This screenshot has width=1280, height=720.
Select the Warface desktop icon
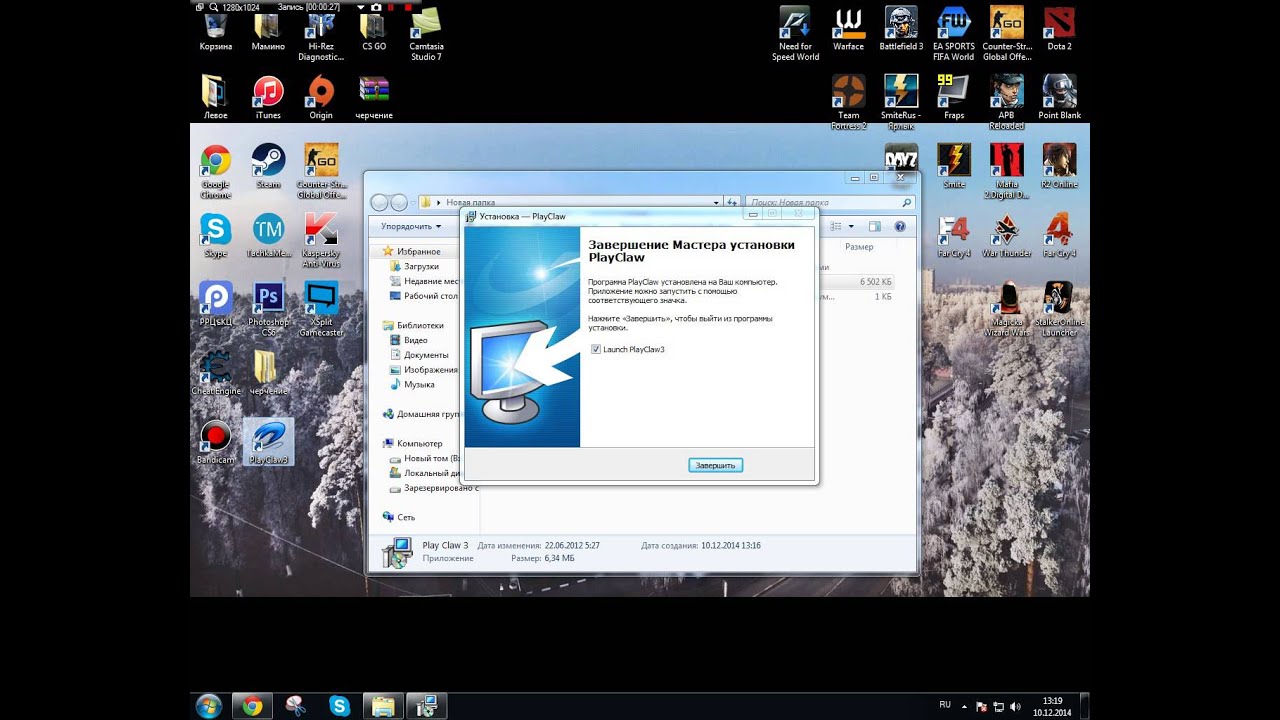click(848, 28)
